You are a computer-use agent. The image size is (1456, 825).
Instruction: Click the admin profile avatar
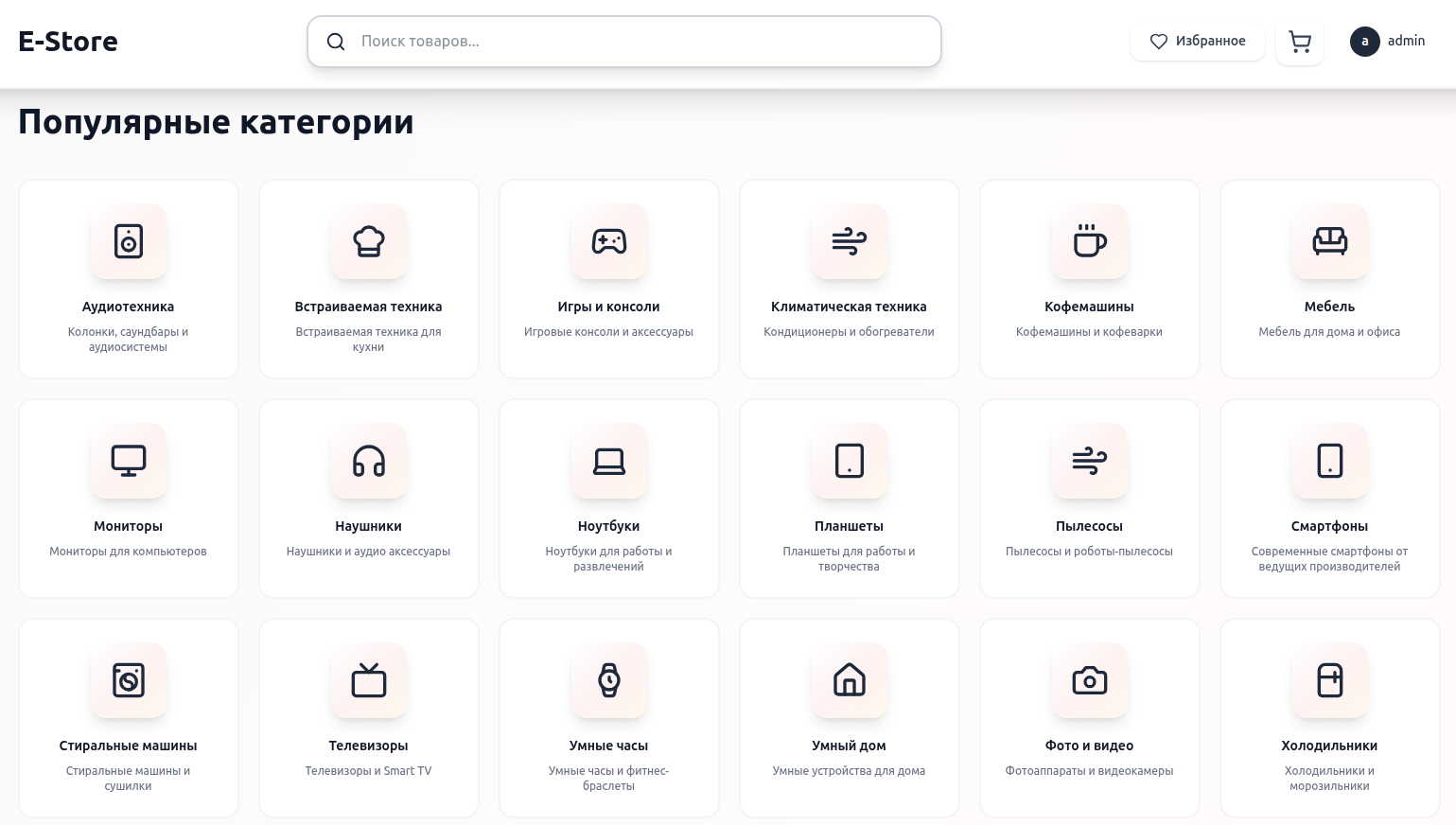pyautogui.click(x=1365, y=42)
